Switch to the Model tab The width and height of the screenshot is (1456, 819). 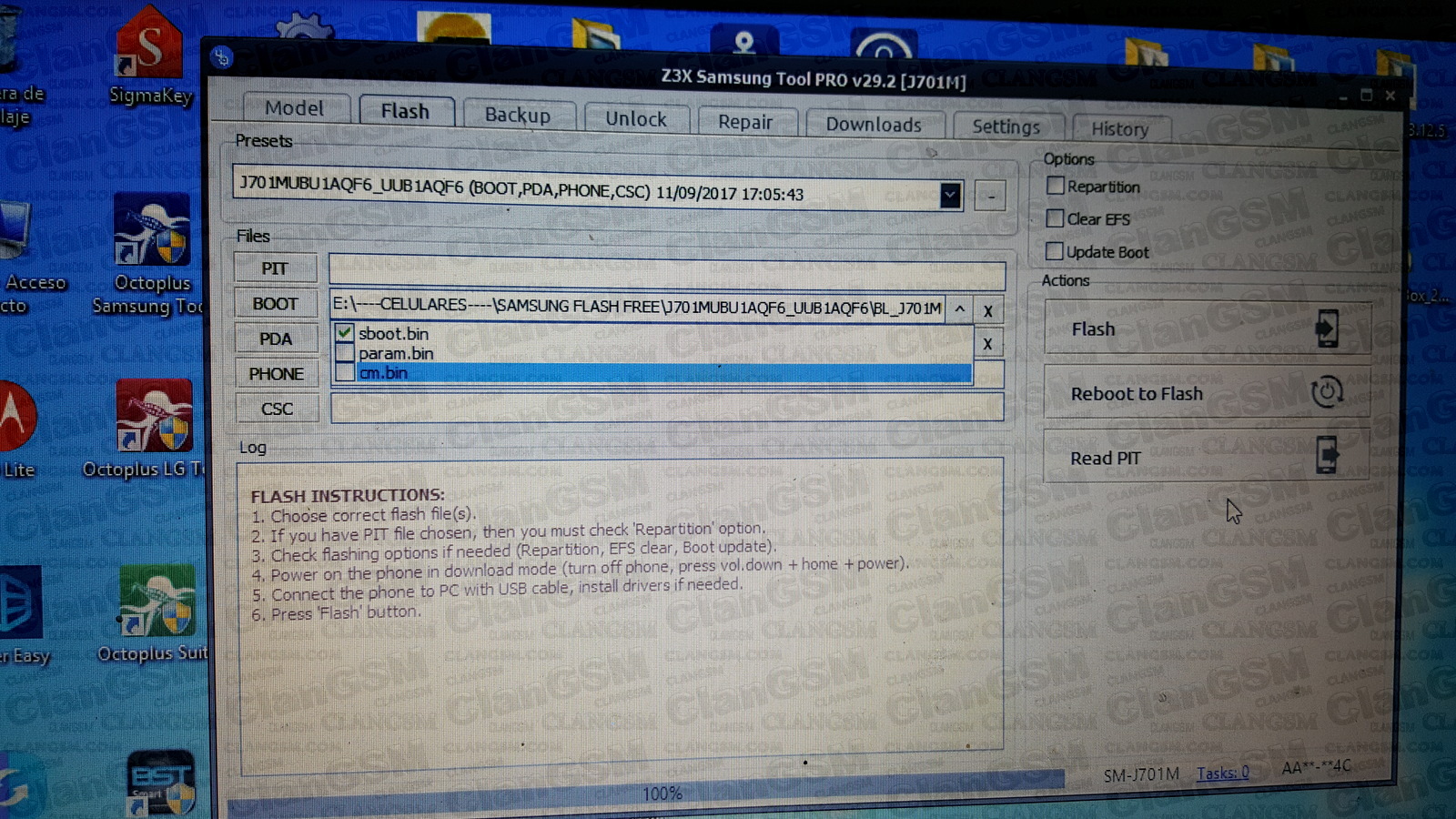coord(294,108)
